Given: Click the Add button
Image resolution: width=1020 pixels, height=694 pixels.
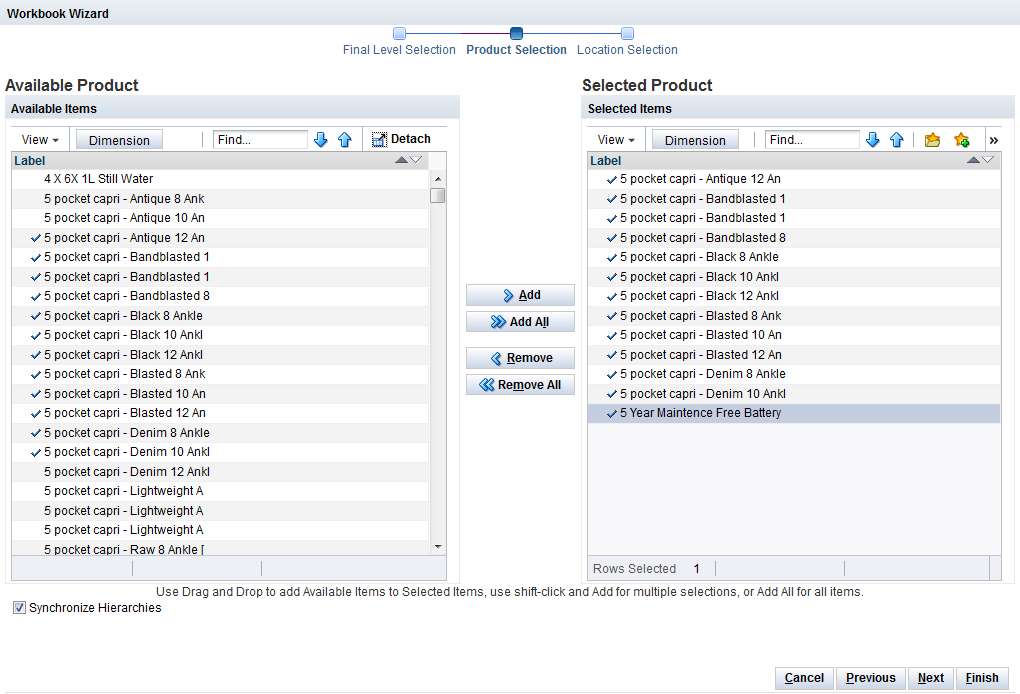Looking at the screenshot, I should pos(520,295).
